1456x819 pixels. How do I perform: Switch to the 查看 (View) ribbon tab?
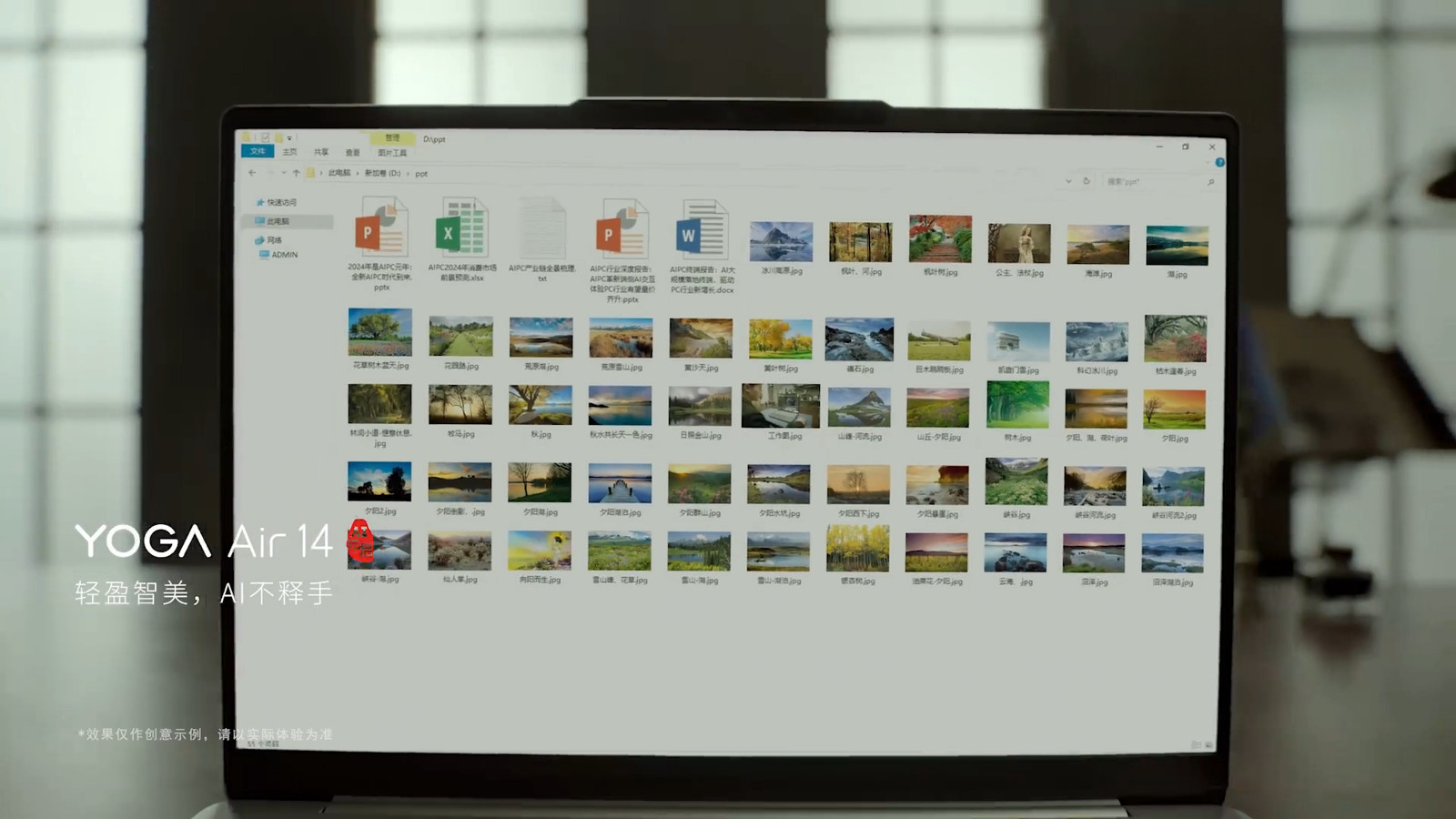pyautogui.click(x=353, y=153)
